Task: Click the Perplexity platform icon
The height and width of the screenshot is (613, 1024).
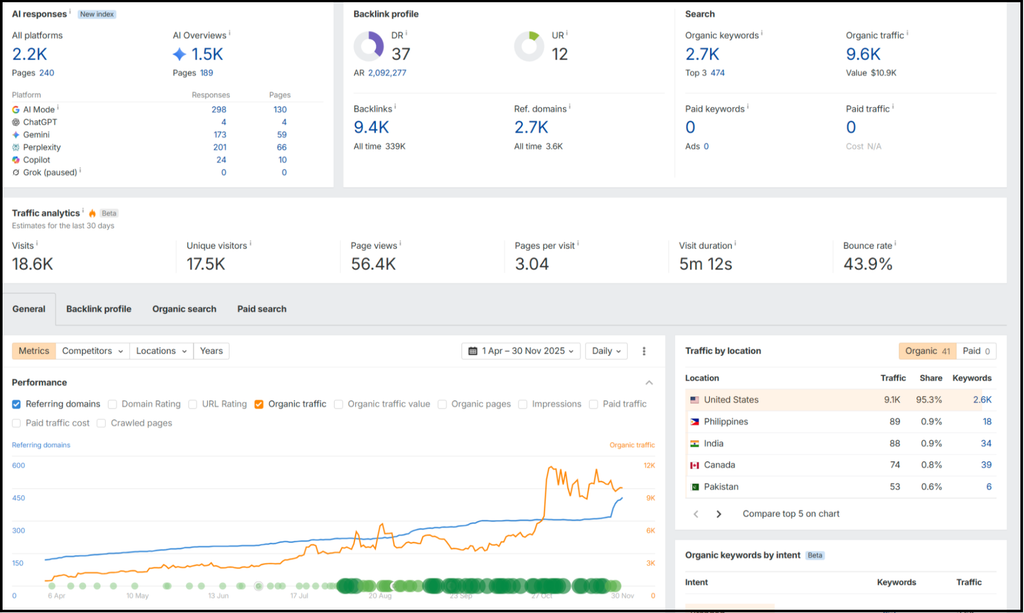Action: tap(16, 148)
